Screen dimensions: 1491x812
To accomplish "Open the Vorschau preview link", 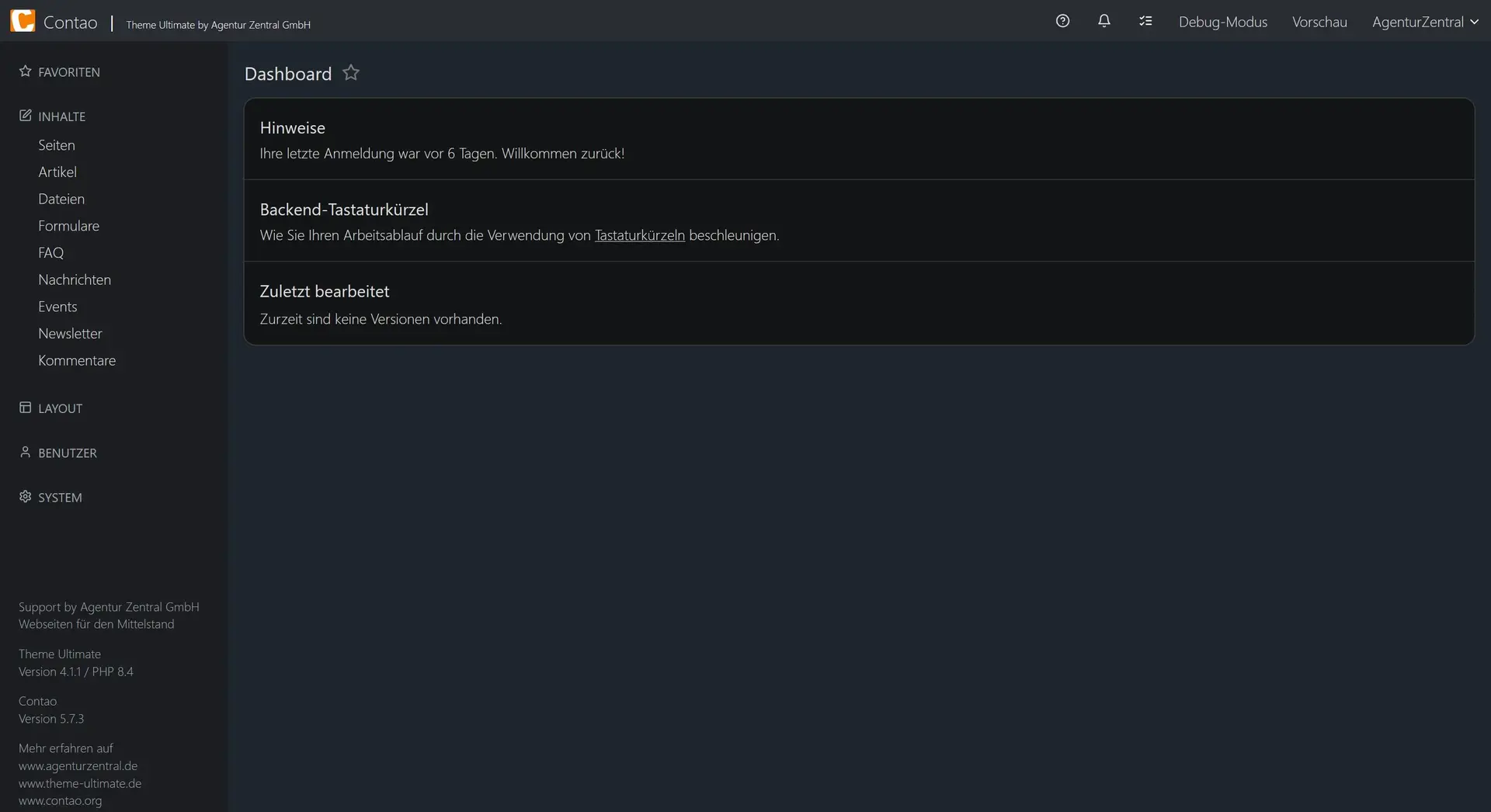I will tap(1319, 22).
